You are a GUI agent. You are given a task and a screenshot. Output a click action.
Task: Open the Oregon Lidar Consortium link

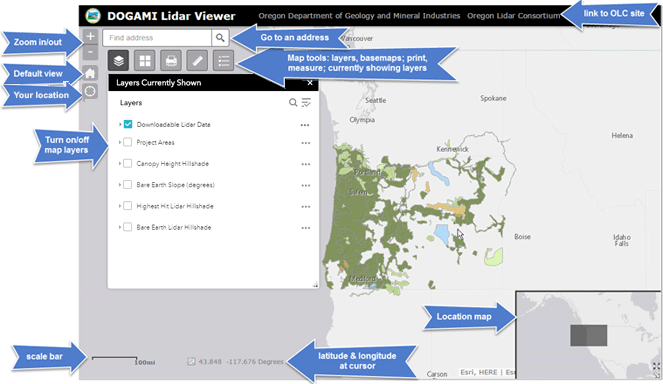pos(513,16)
